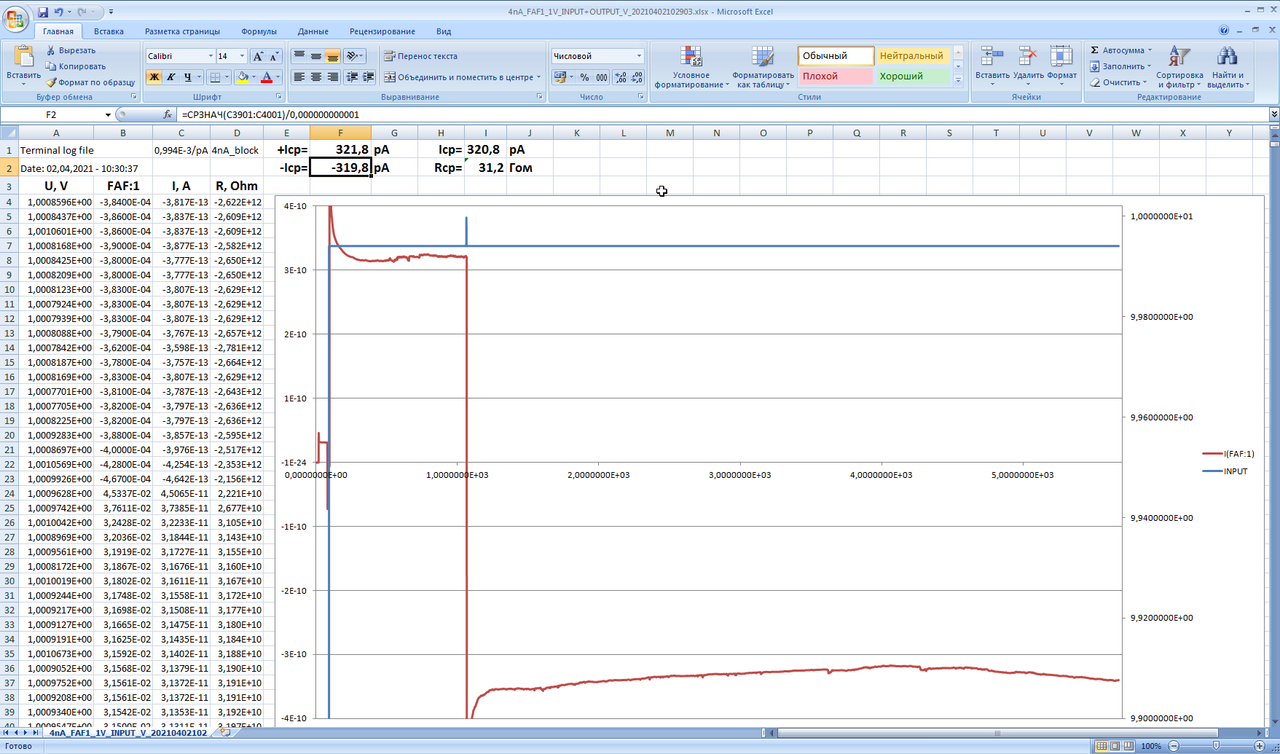Switch to the Вставка ribbon tab
1280x754 pixels.
[x=108, y=31]
